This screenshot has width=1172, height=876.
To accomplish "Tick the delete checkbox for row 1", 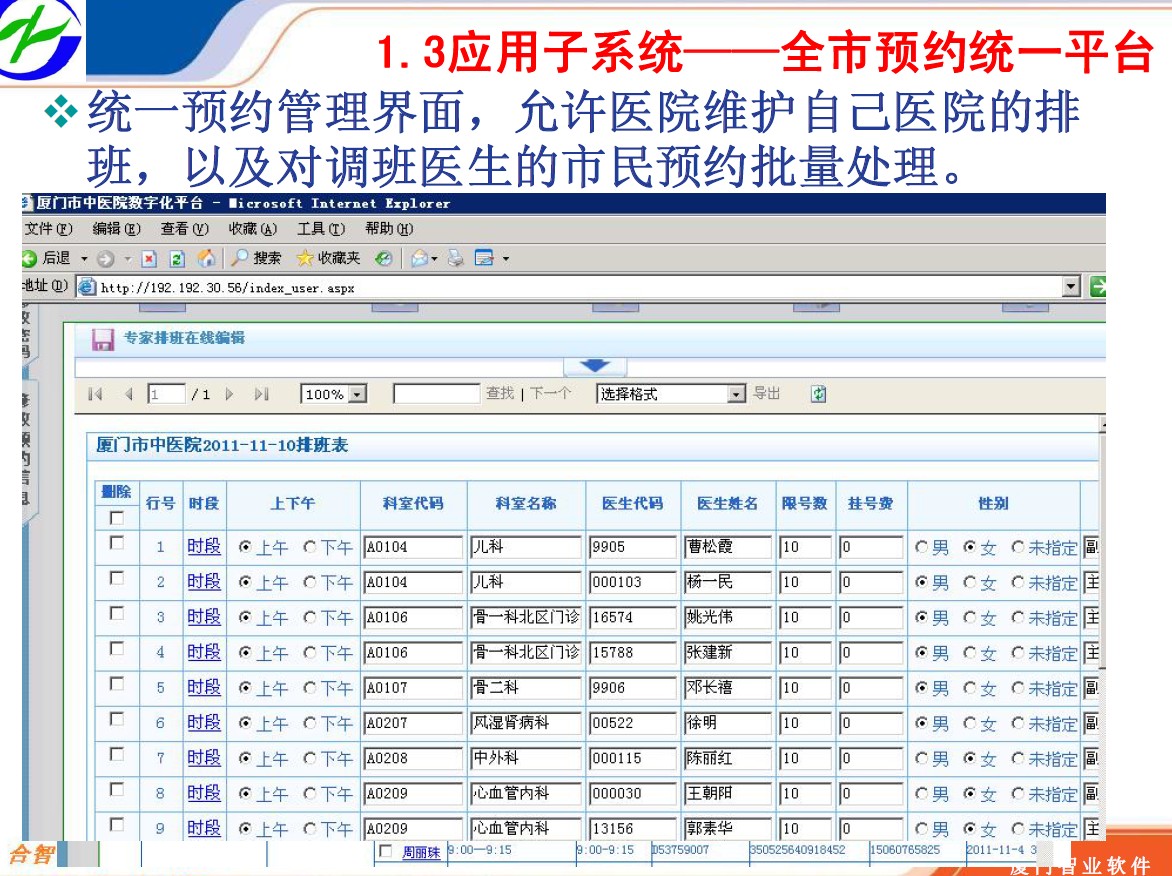I will [x=117, y=543].
